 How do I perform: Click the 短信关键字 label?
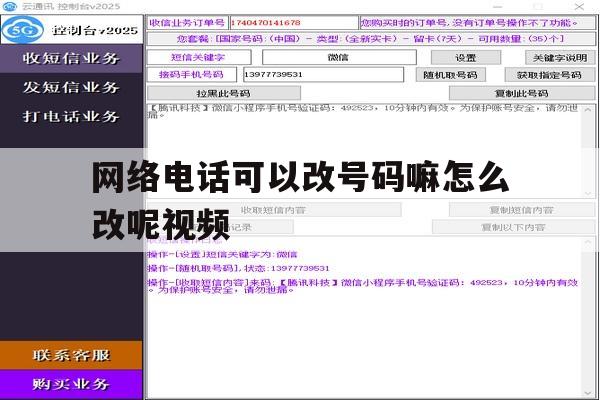[x=199, y=57]
